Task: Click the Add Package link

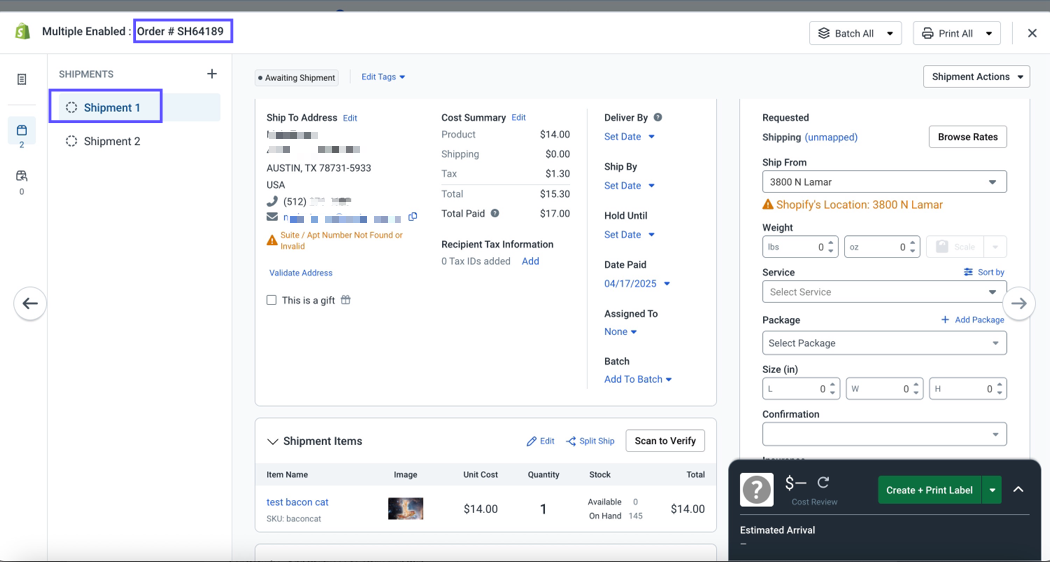Action: click(973, 320)
